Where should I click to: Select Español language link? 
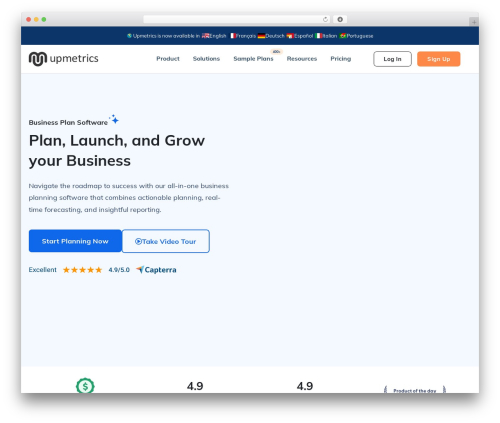pyautogui.click(x=300, y=36)
